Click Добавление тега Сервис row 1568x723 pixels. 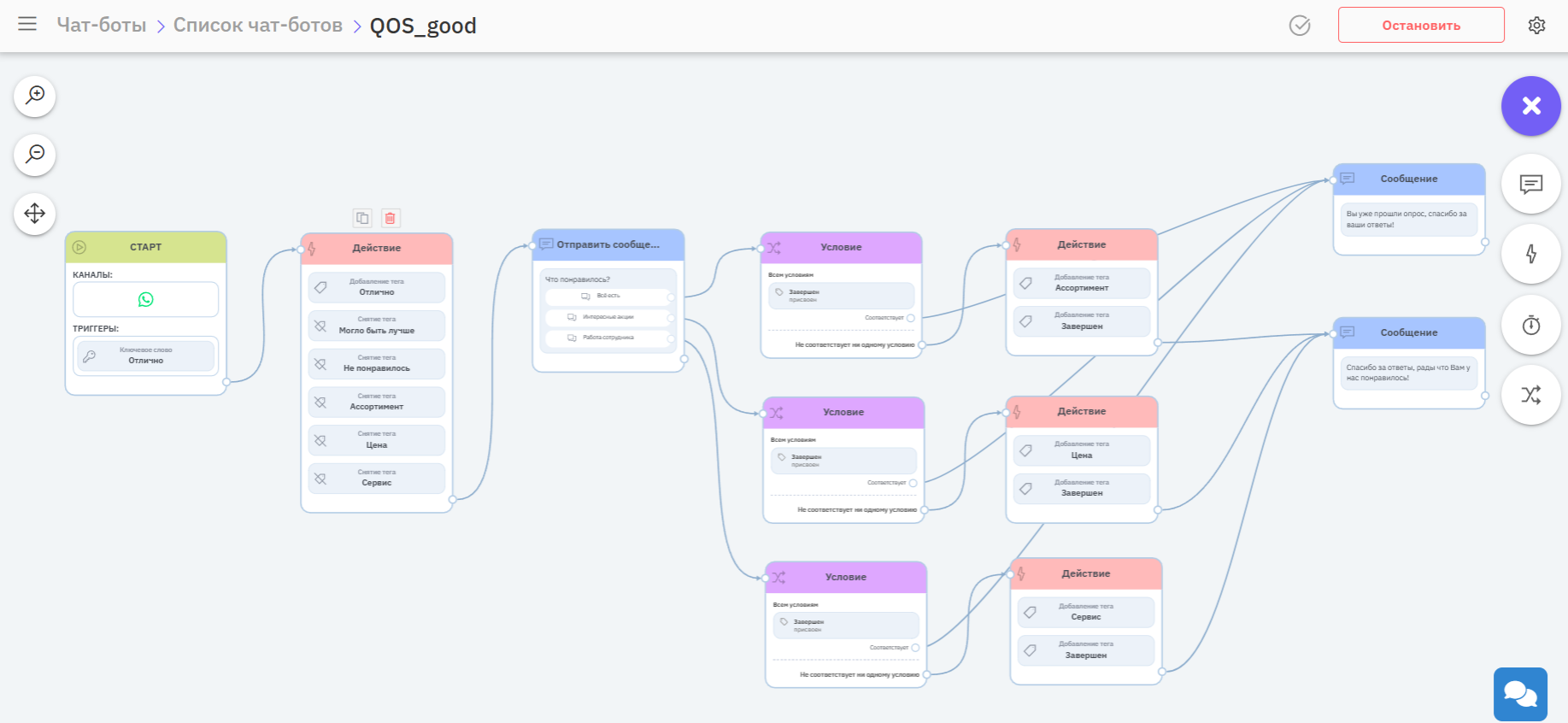[1086, 612]
